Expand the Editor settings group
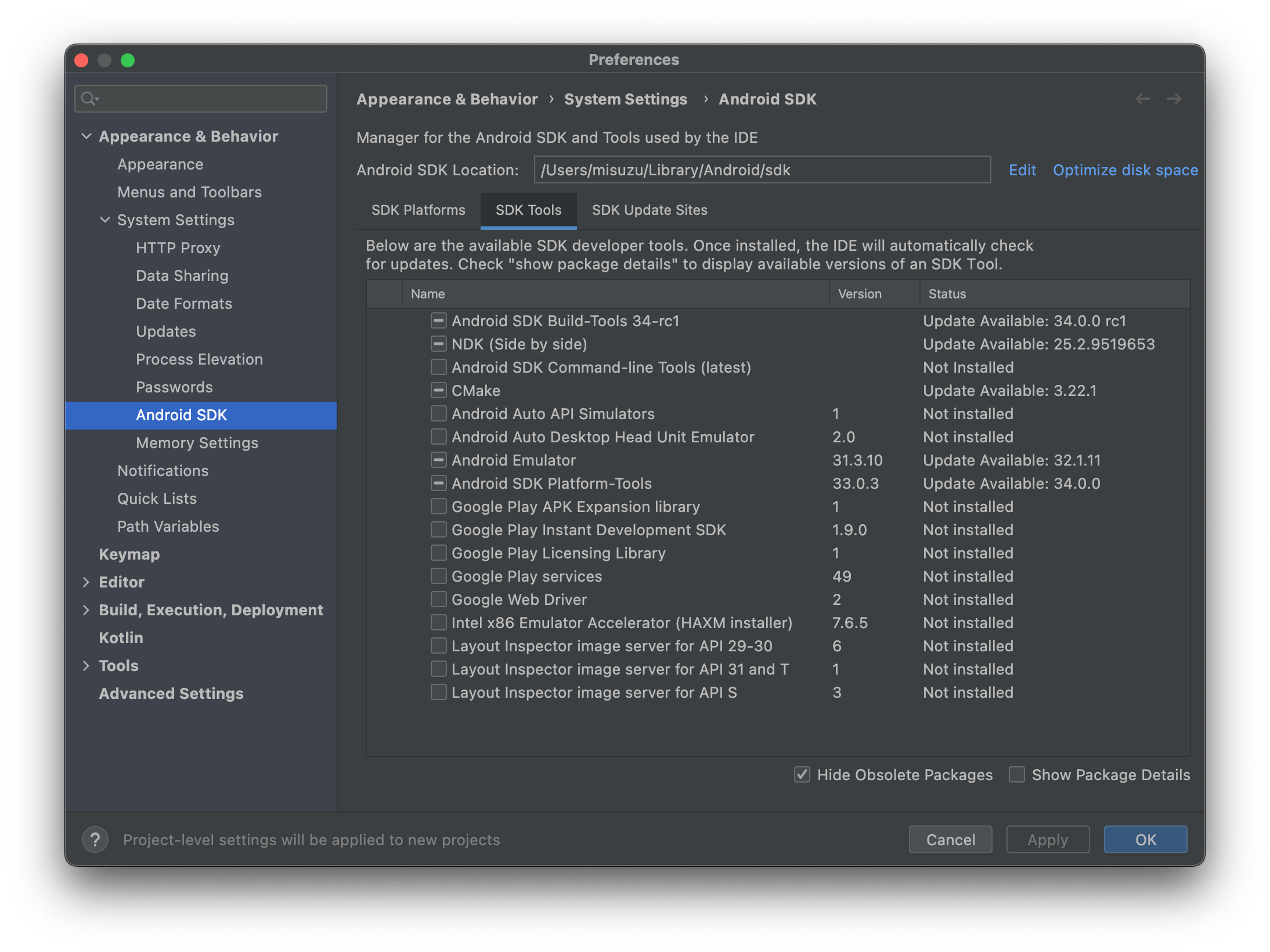The image size is (1270, 952). [x=86, y=582]
